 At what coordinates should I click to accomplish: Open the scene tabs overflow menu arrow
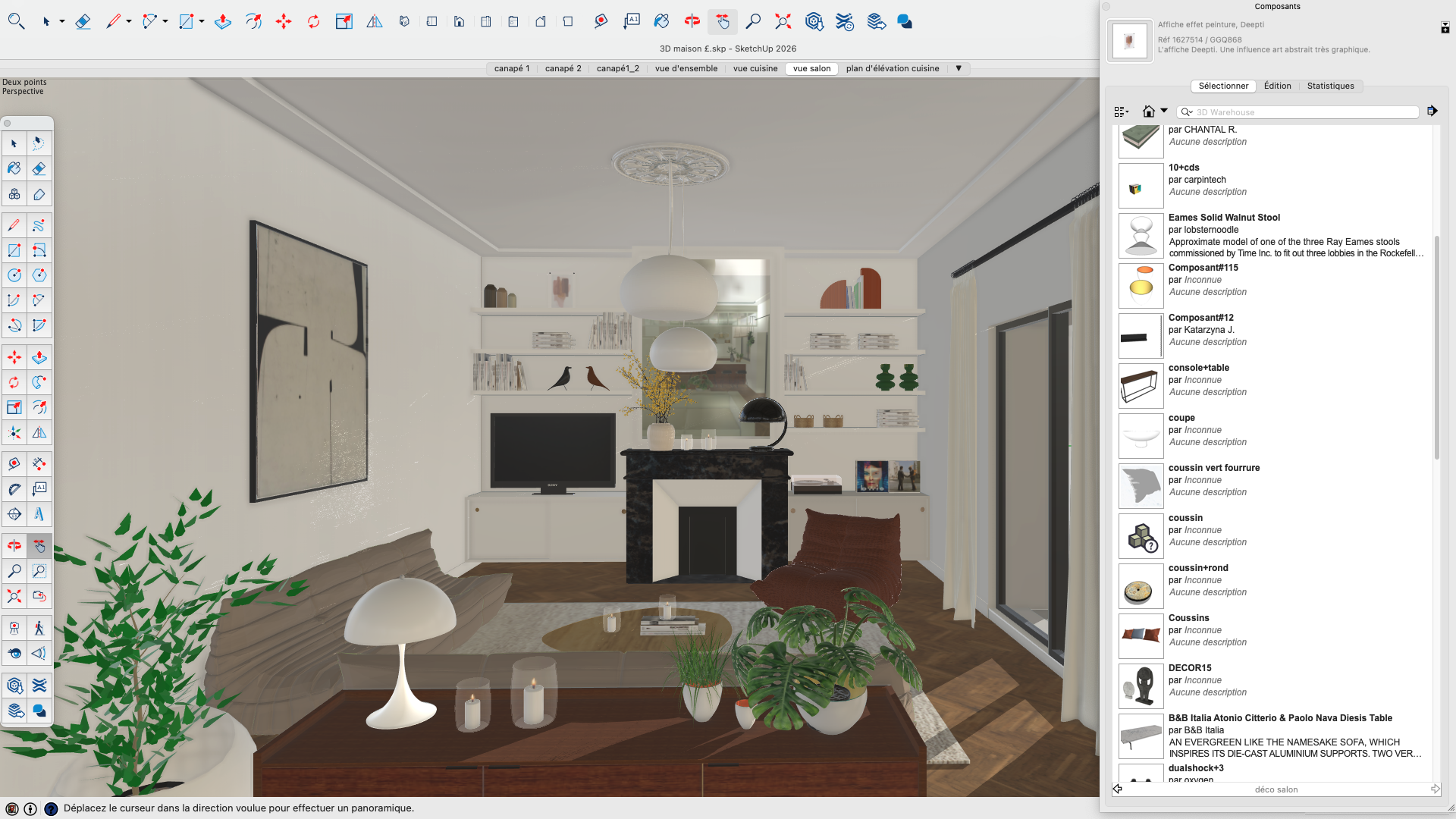tap(959, 68)
